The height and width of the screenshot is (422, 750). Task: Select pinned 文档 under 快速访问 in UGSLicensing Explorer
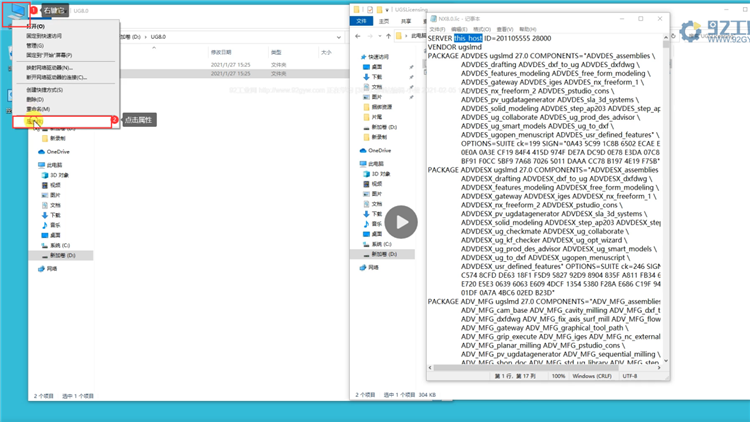point(372,87)
